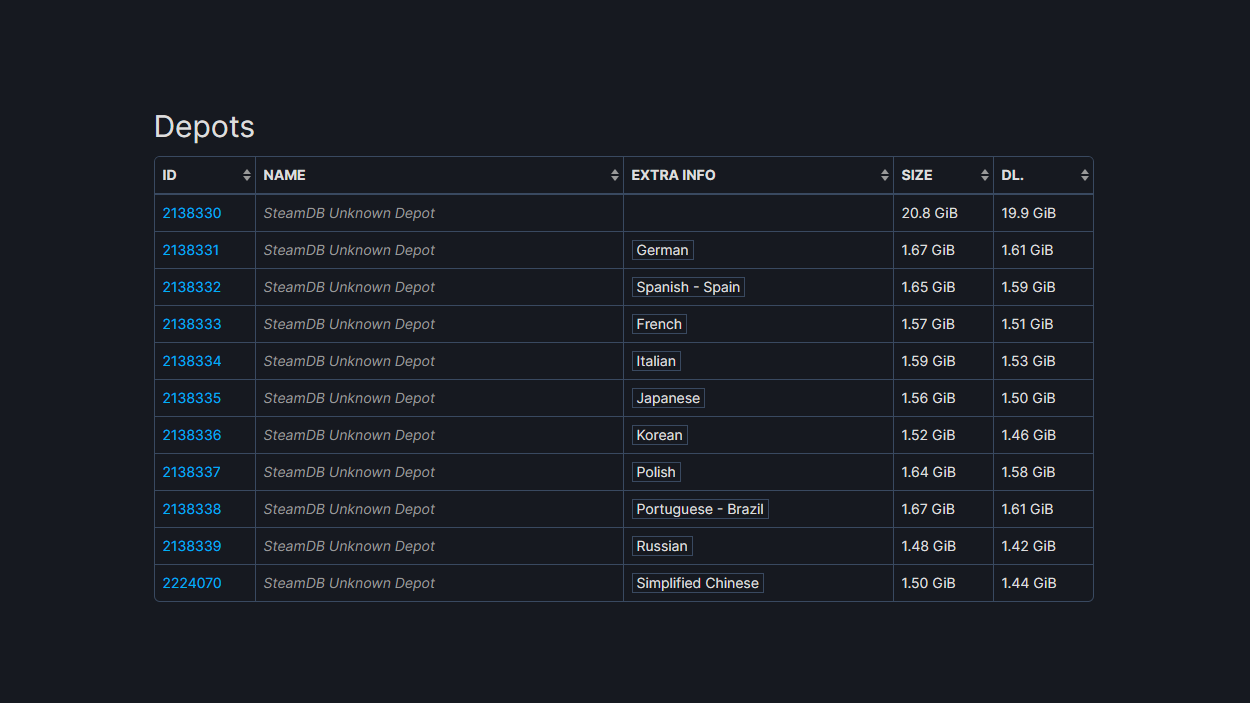1250x703 pixels.
Task: Open depot 2138337 link
Action: pos(191,472)
